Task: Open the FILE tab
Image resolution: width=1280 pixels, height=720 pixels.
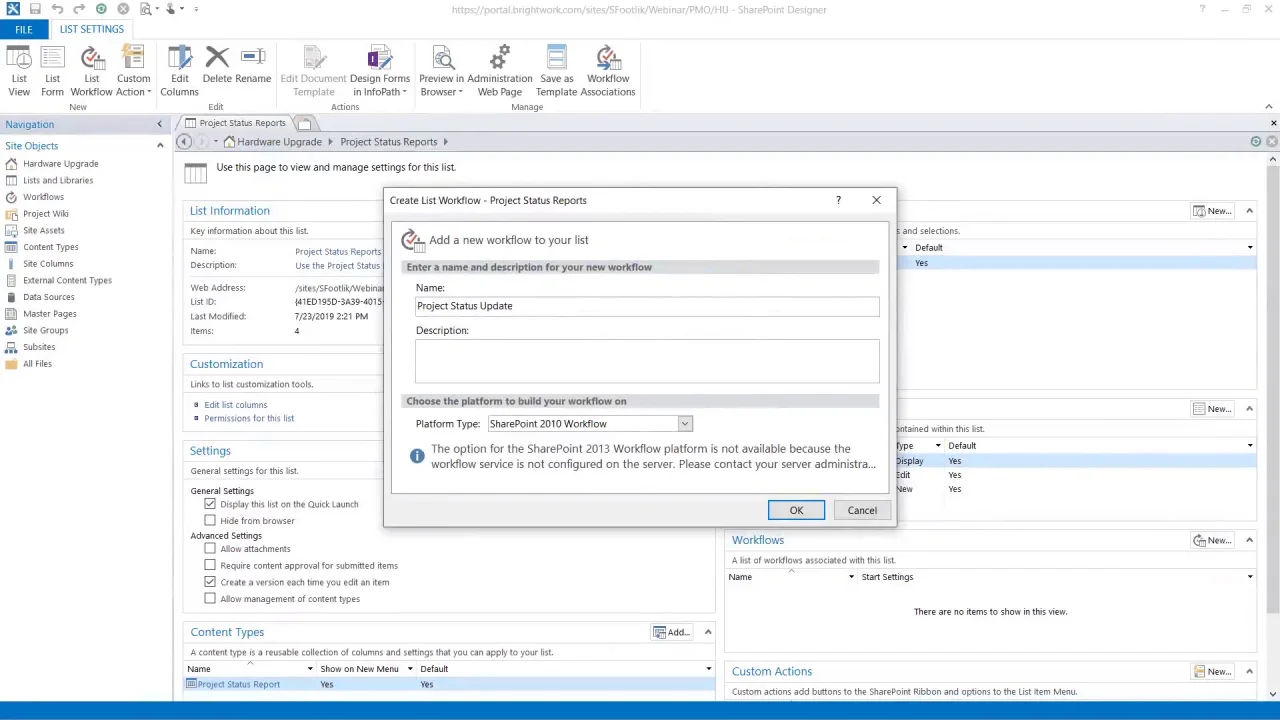Action: pyautogui.click(x=23, y=29)
